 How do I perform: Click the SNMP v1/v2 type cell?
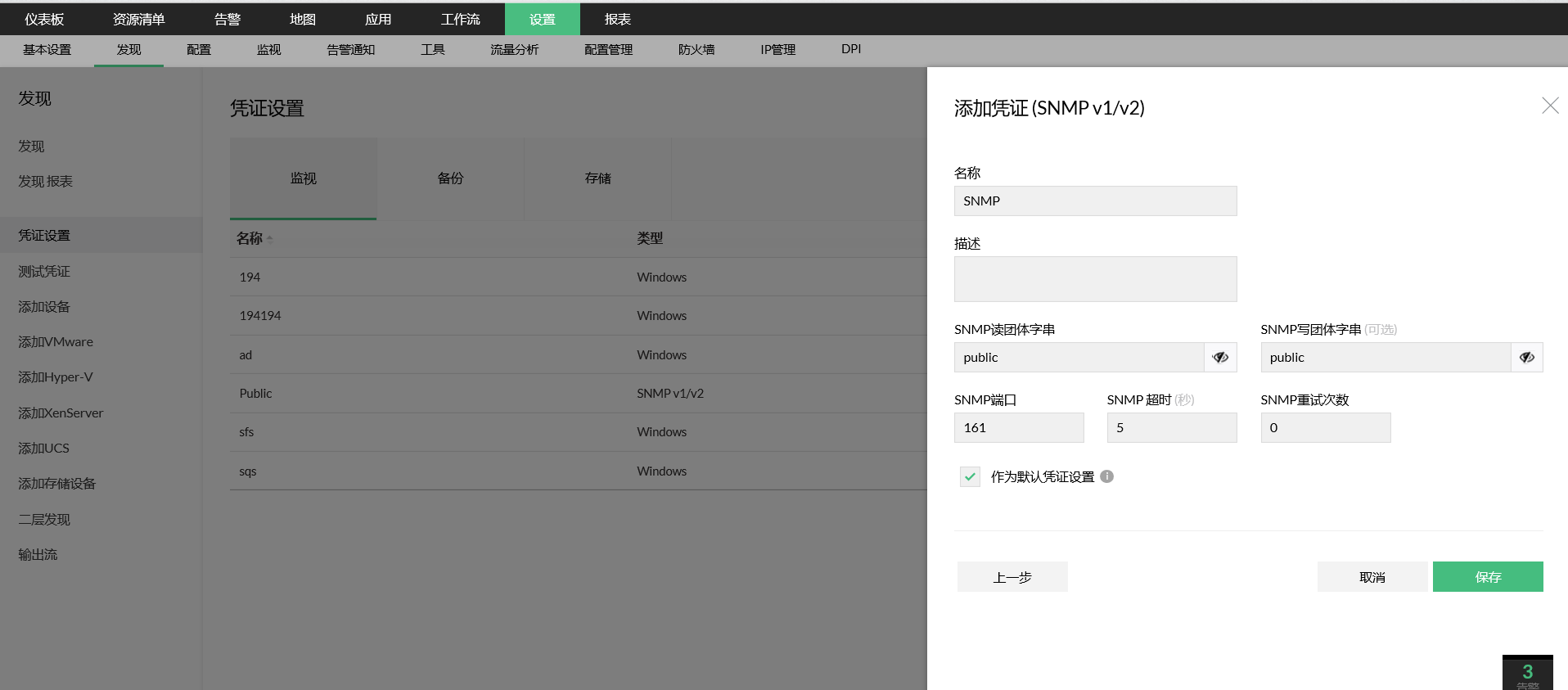pyautogui.click(x=670, y=394)
